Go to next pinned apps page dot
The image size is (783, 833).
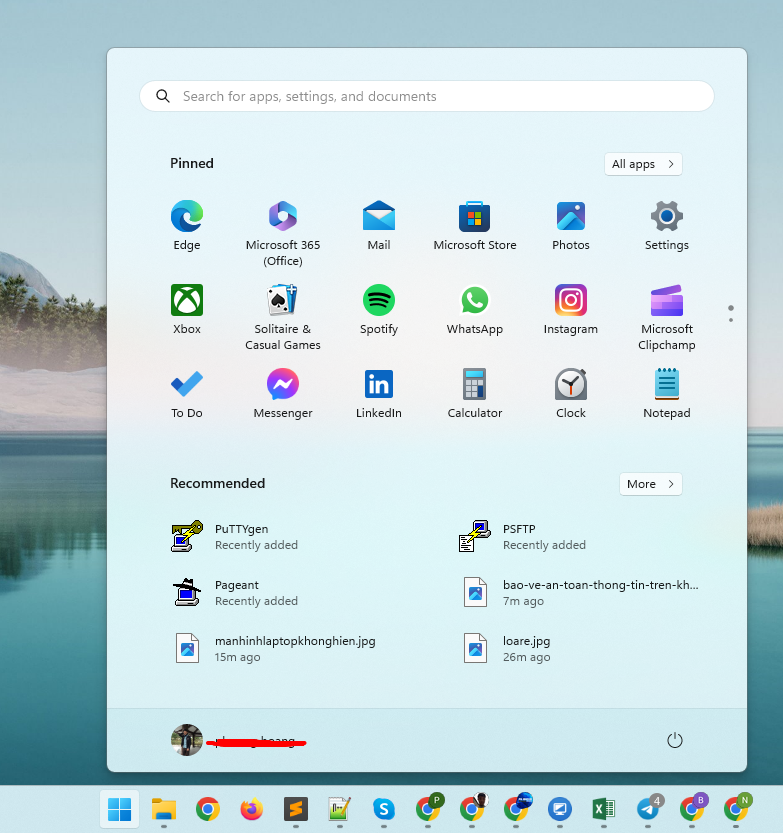(x=731, y=320)
